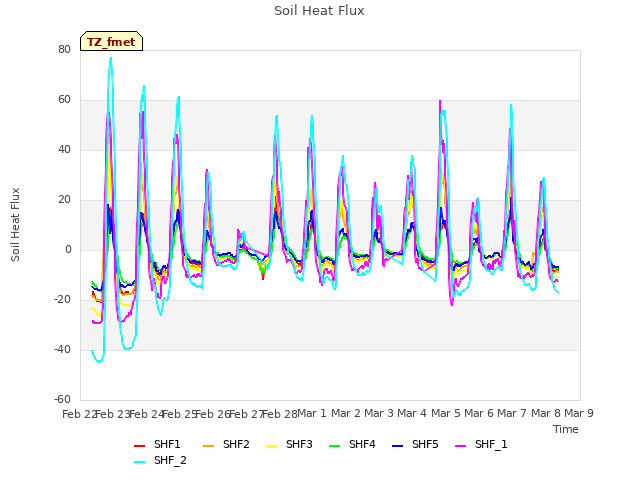
Task: Click the Mar 5 x-axis label
Action: tap(445, 413)
